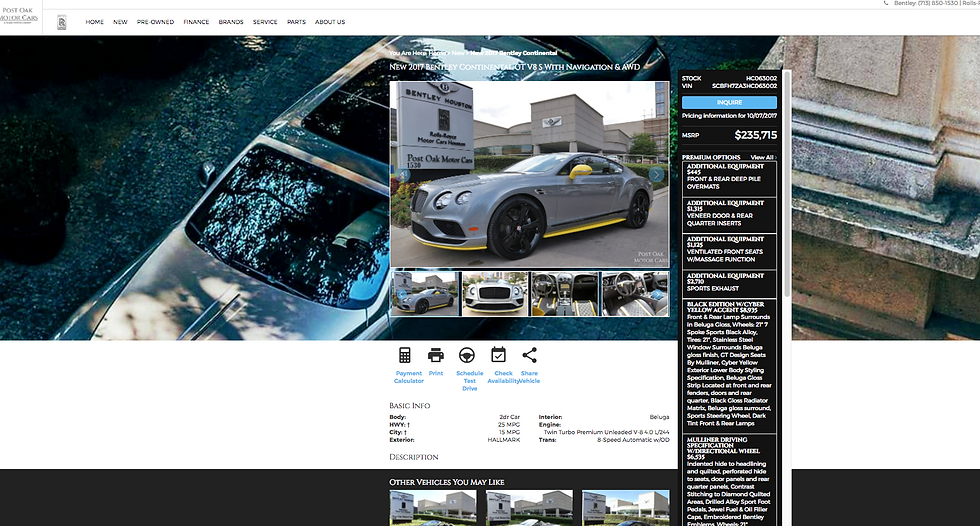Open the ABOUT US menu item
This screenshot has width=980, height=526.
coord(330,22)
